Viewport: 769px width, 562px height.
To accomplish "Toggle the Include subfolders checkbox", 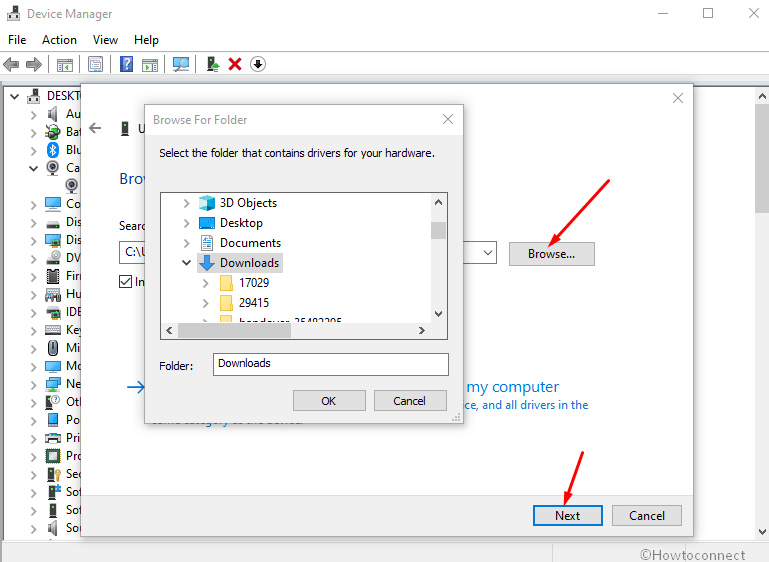I will tap(126, 281).
